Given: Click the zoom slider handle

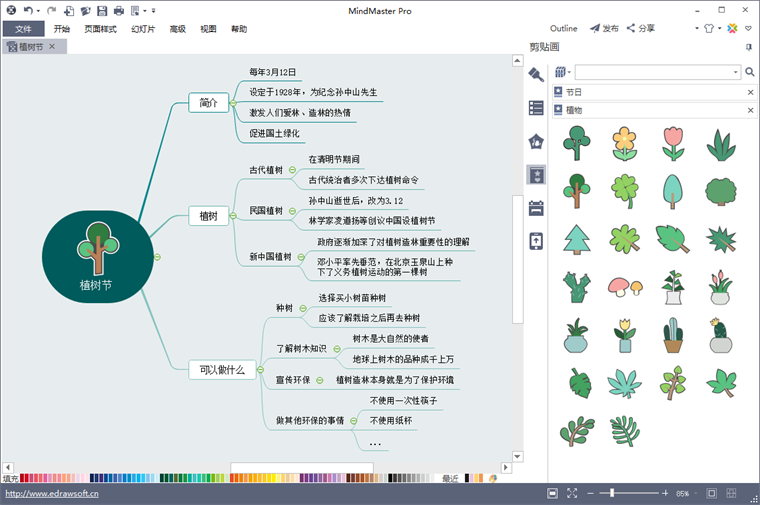Looking at the screenshot, I should 612,493.
